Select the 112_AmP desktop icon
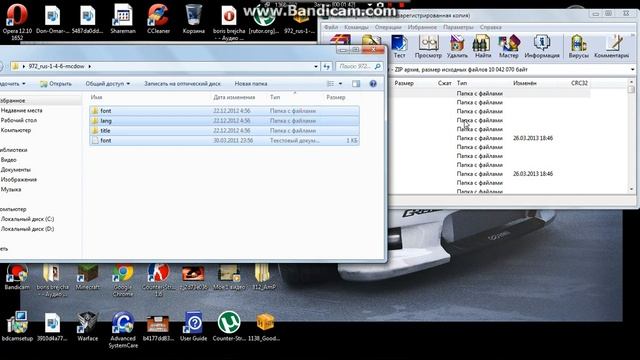This screenshot has height=360, width=640. click(264, 277)
